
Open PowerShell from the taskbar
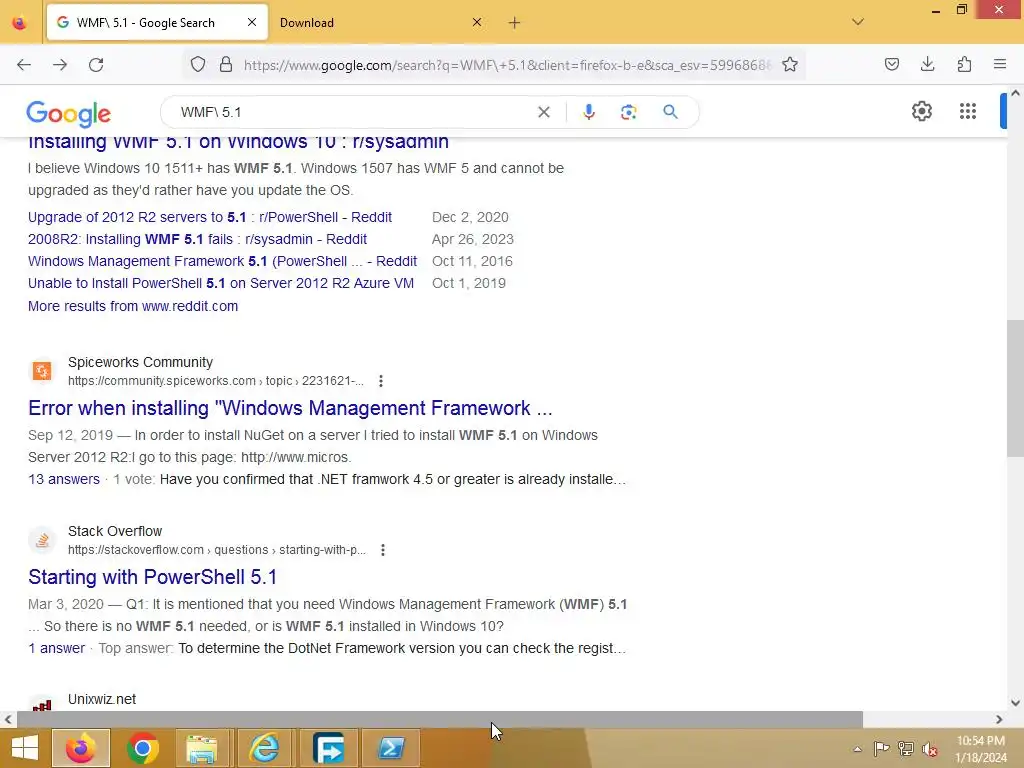391,748
